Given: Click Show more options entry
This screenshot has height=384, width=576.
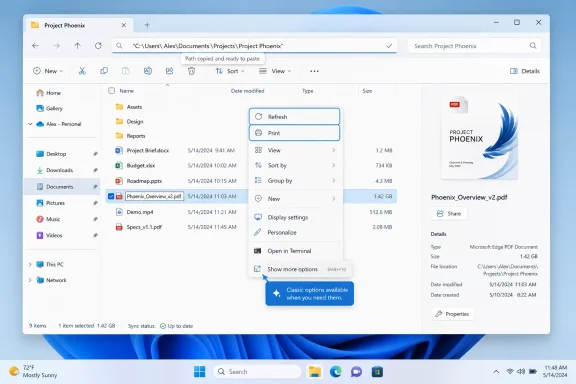Looking at the screenshot, I should tap(300, 269).
